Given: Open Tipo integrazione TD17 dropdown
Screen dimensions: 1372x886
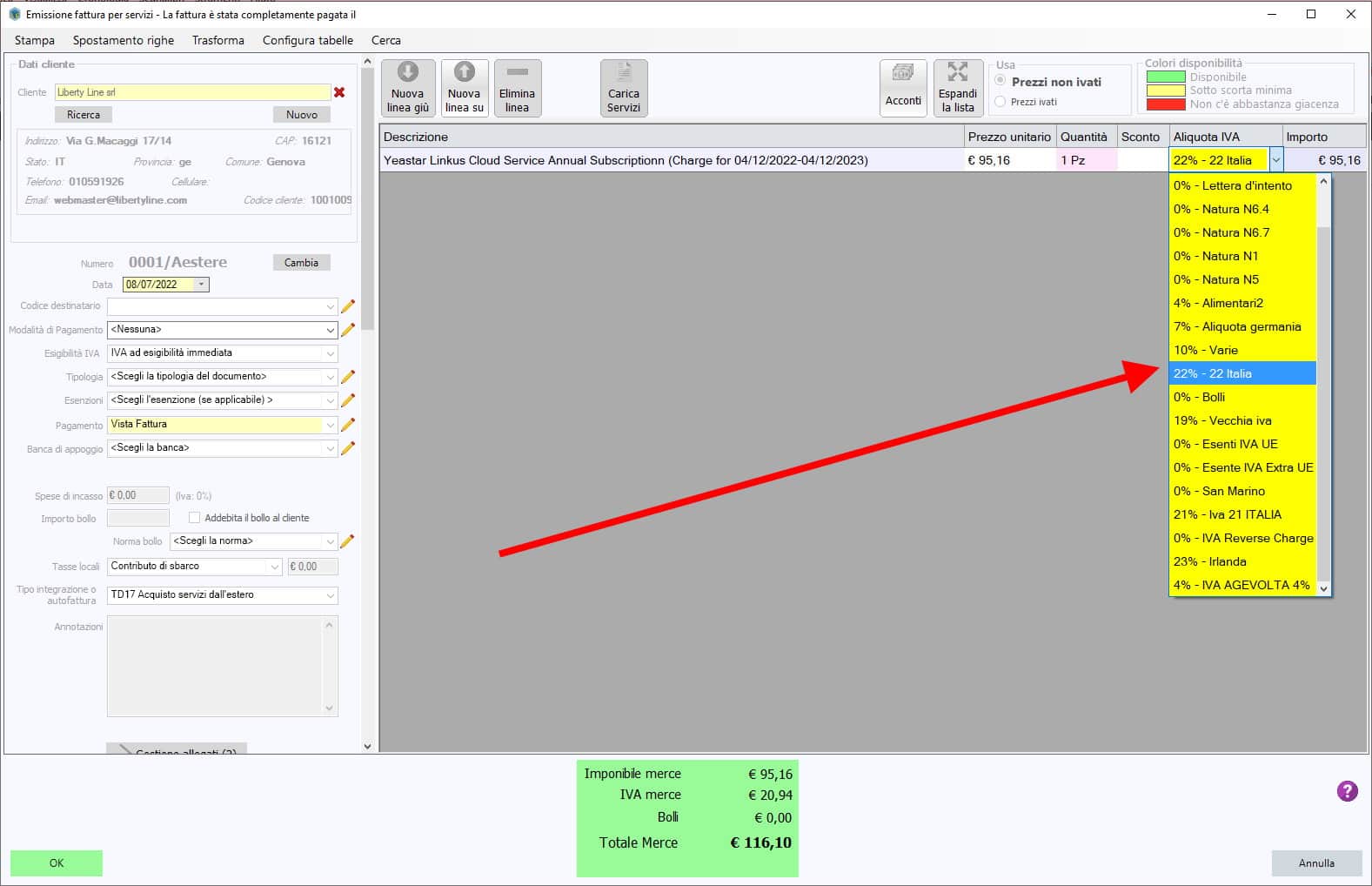Looking at the screenshot, I should (x=330, y=595).
